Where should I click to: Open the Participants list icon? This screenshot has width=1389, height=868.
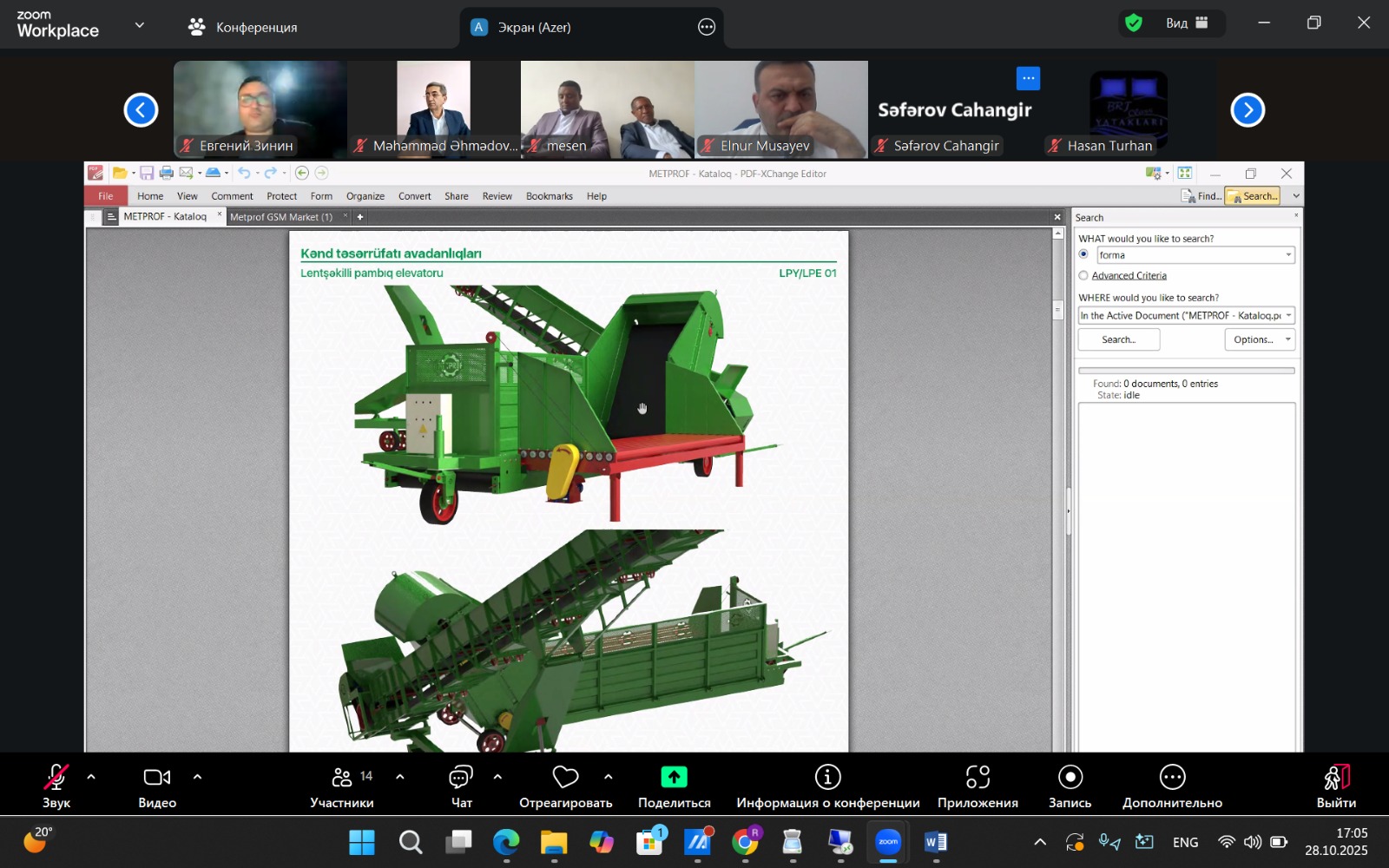click(x=343, y=778)
